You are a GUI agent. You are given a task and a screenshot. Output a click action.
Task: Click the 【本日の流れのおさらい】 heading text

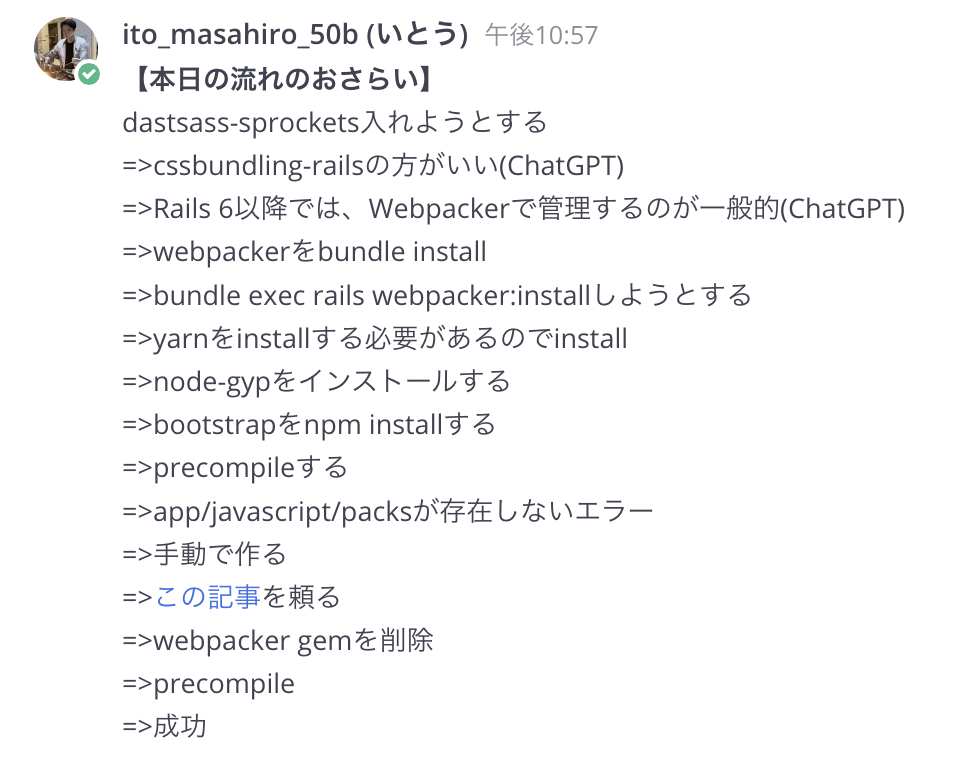pyautogui.click(x=283, y=79)
